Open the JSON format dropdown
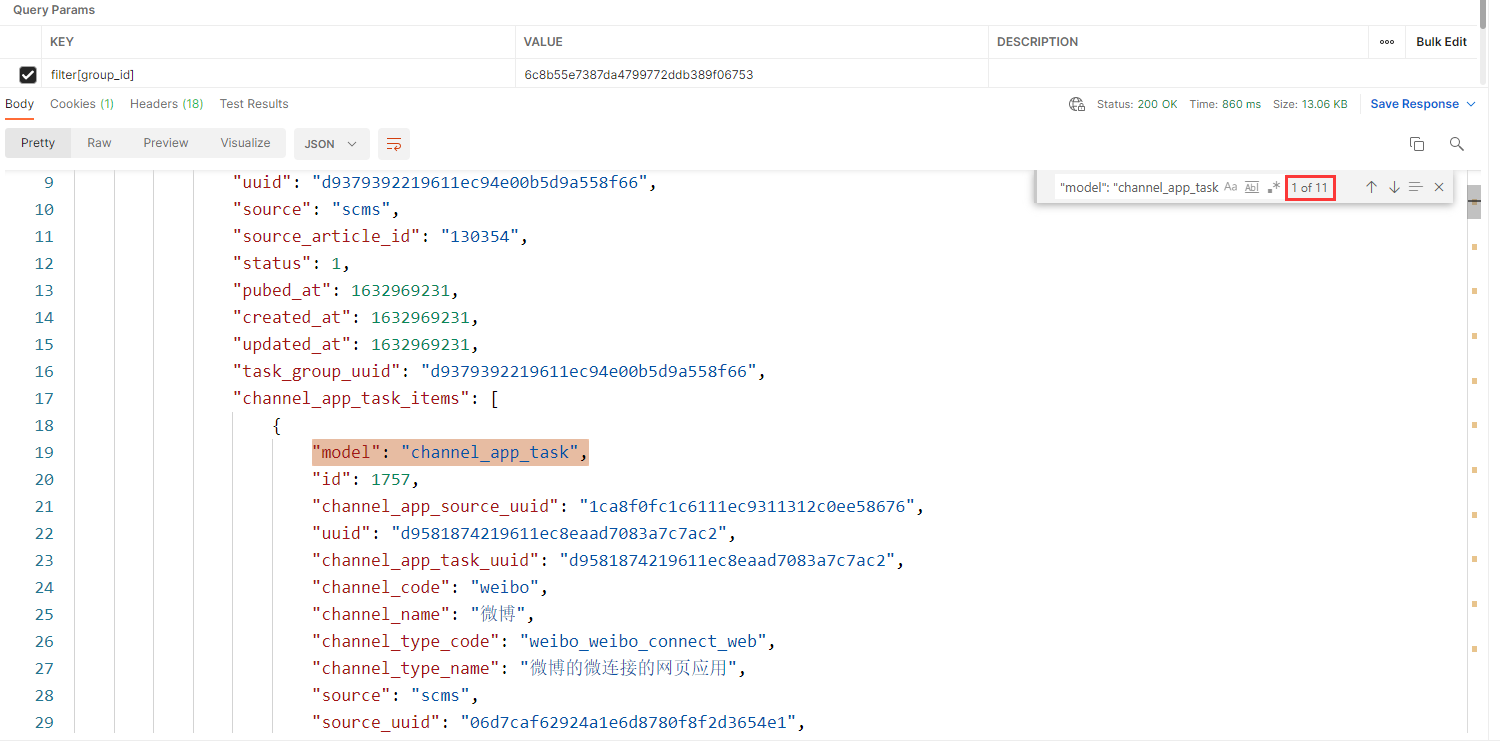 (331, 144)
